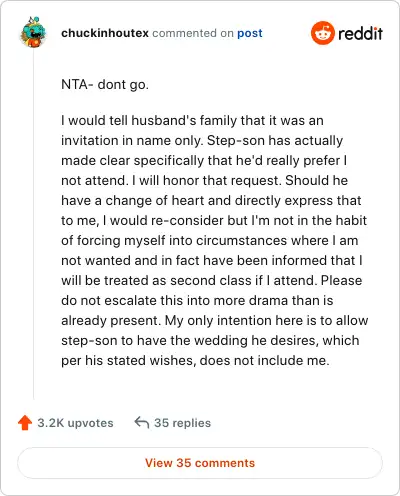Screen dimensions: 400x496
Task: Click line starting 'I would tell husband's family'
Action: point(192,120)
